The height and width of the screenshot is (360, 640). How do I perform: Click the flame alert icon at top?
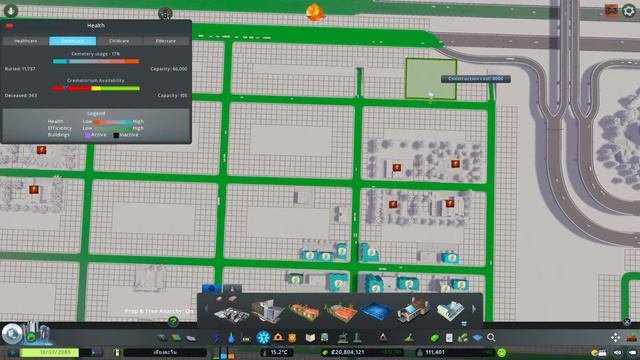click(315, 12)
